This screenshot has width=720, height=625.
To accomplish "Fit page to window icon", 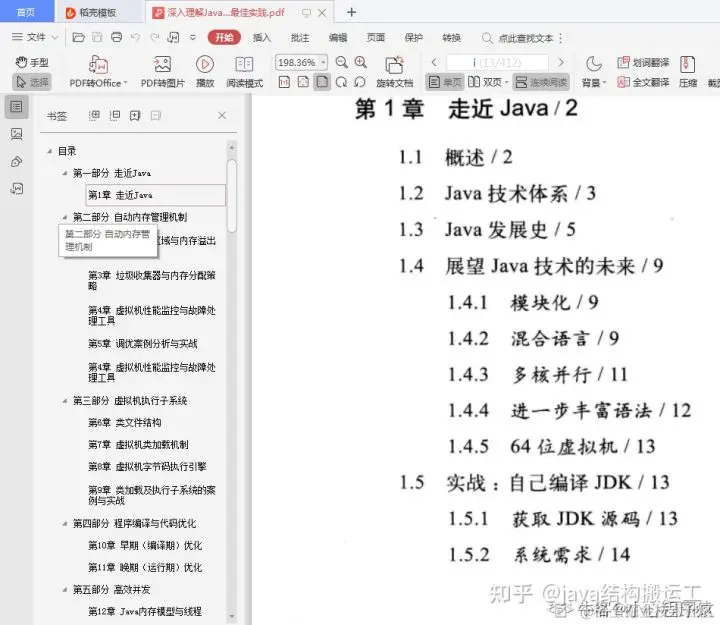I will click(303, 82).
